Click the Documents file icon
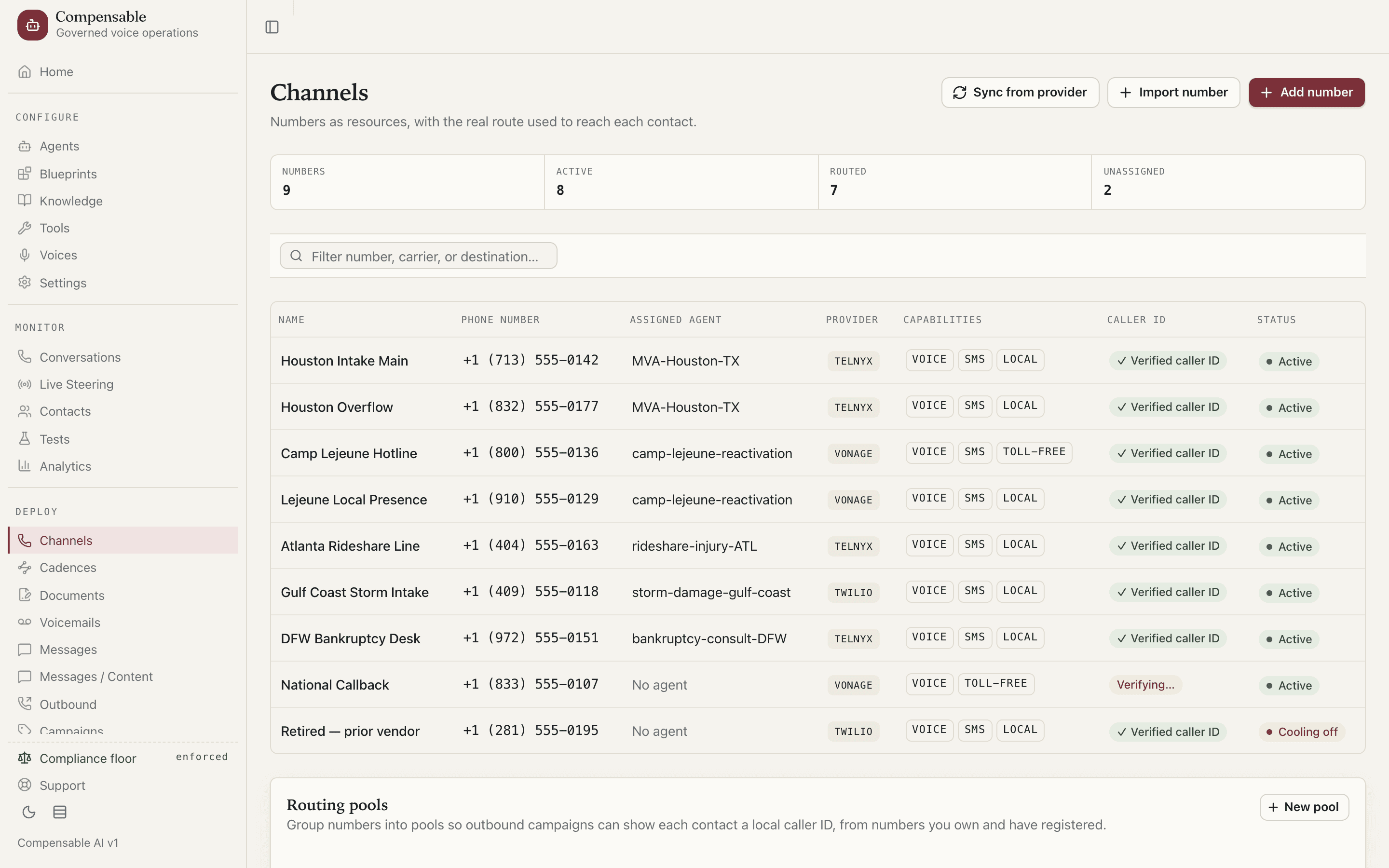Viewport: 1389px width, 868px height. 24,595
